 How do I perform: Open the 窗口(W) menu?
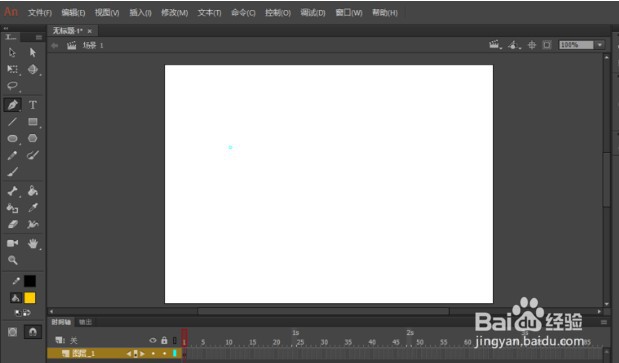349,13
